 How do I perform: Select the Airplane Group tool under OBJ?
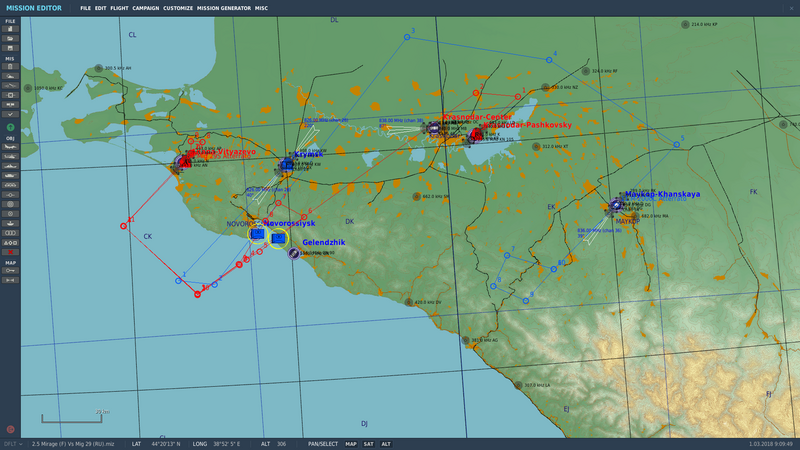[x=10, y=146]
